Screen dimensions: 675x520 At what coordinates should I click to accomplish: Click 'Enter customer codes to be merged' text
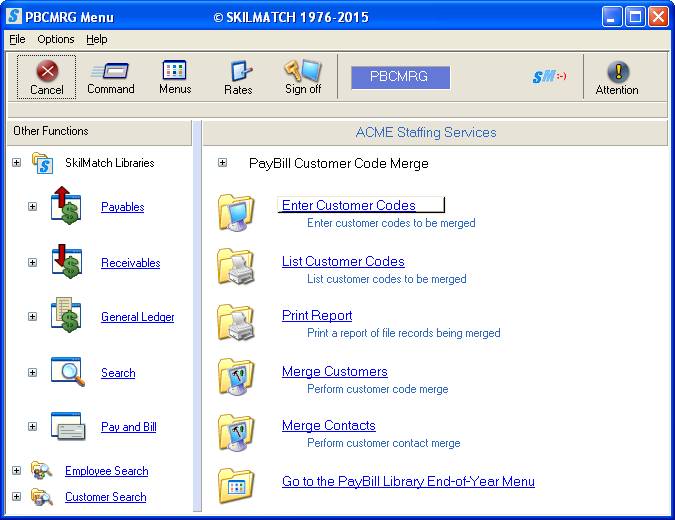pos(391,223)
